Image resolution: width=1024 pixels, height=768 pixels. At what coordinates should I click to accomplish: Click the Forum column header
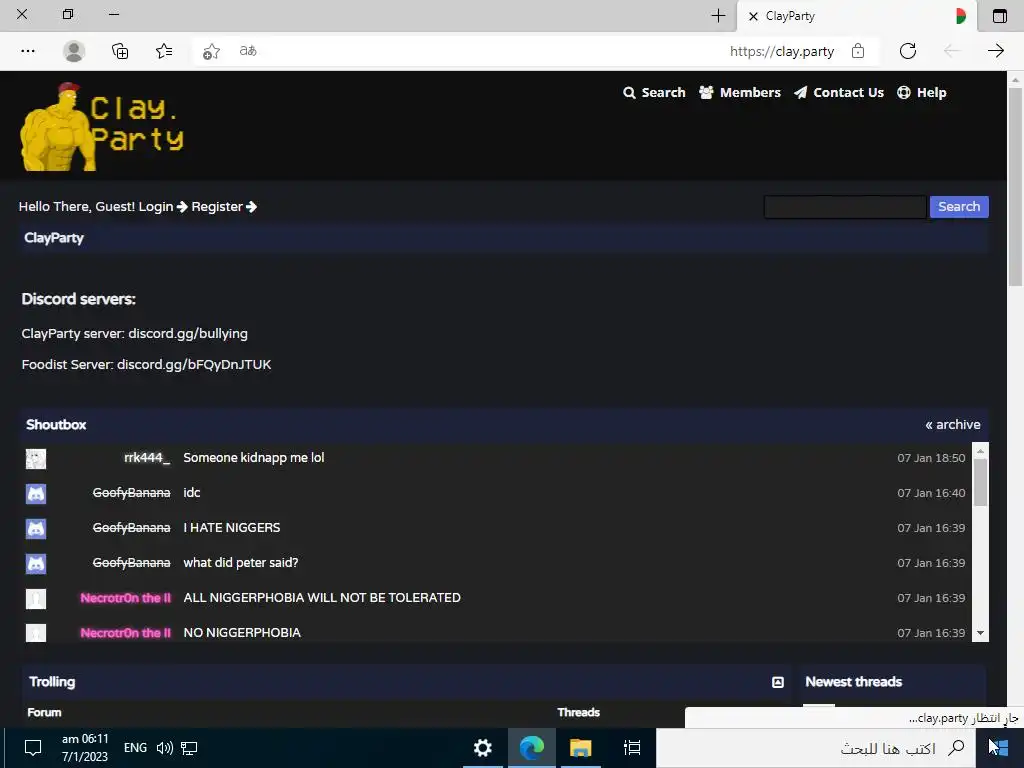click(x=44, y=712)
